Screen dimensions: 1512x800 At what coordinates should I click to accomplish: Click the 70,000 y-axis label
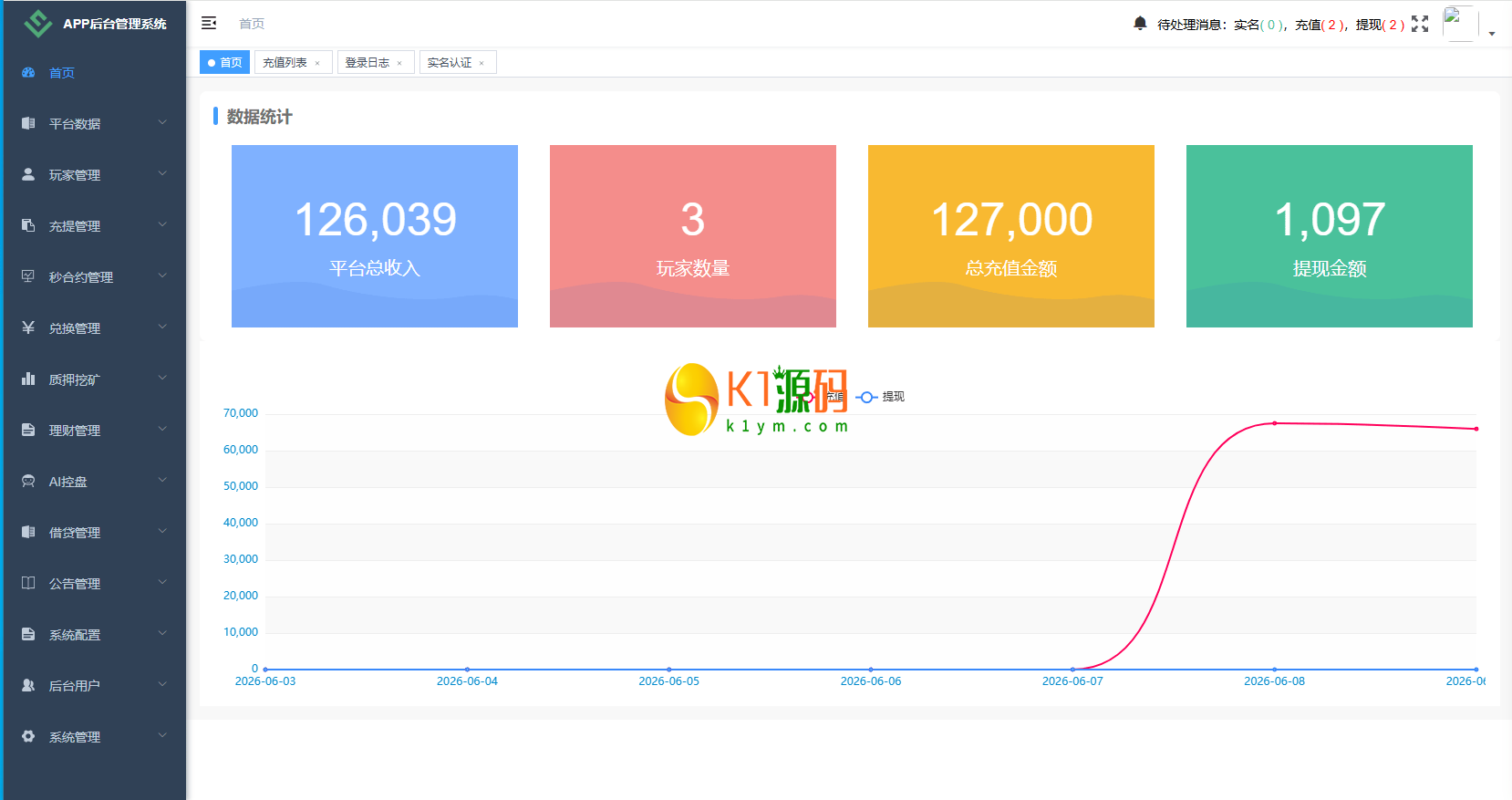pyautogui.click(x=241, y=413)
